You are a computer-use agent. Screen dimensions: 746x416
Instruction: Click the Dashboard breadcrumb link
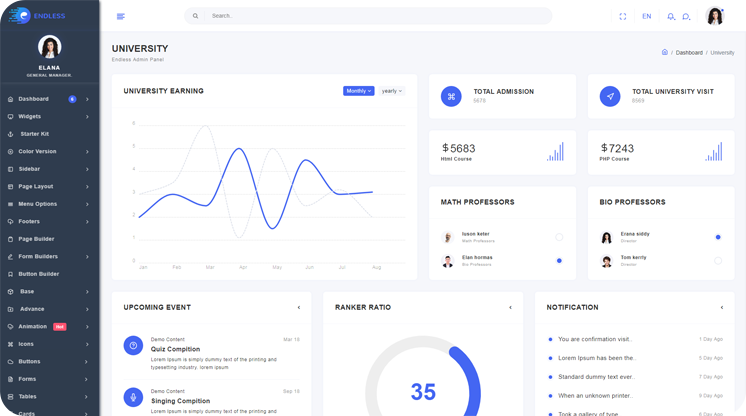(689, 52)
